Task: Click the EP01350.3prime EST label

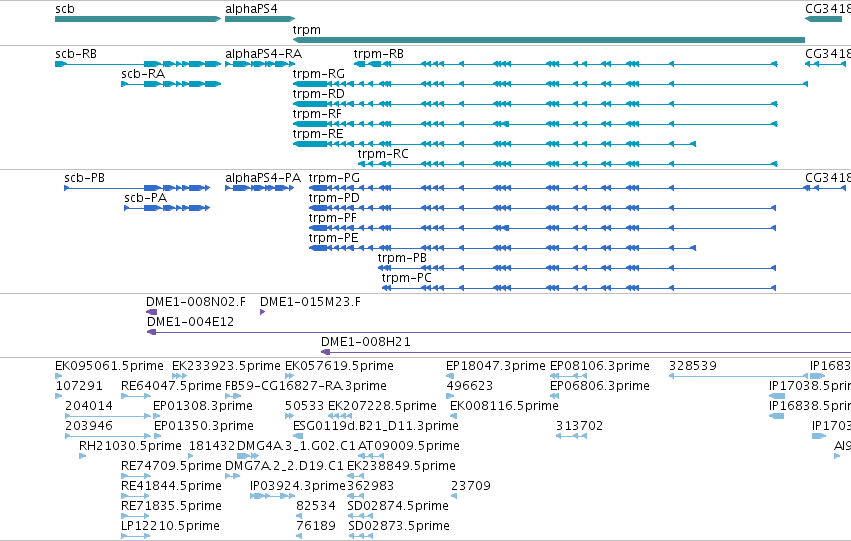Action: point(204,426)
